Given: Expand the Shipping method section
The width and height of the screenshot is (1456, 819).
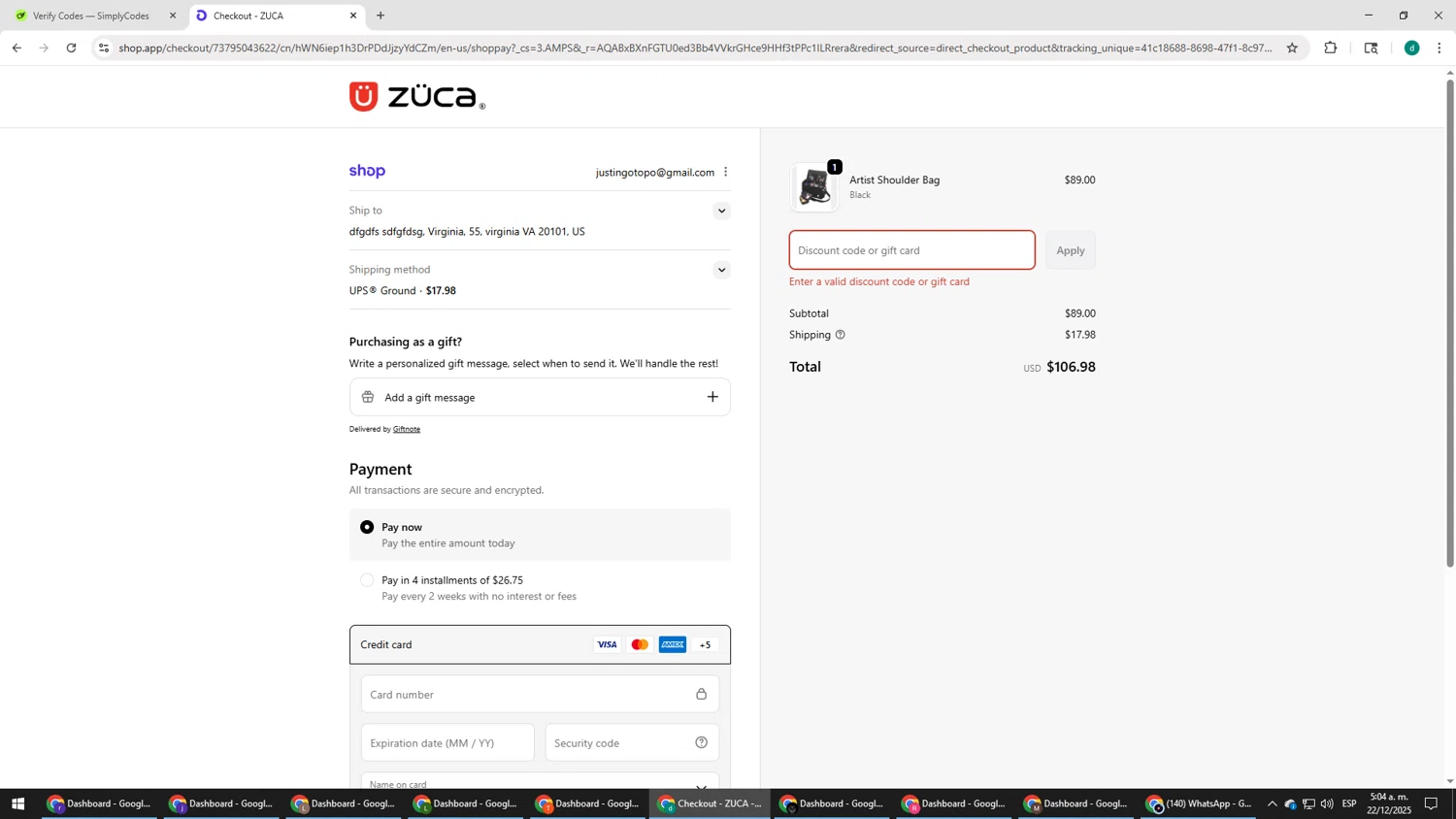Looking at the screenshot, I should tap(721, 270).
